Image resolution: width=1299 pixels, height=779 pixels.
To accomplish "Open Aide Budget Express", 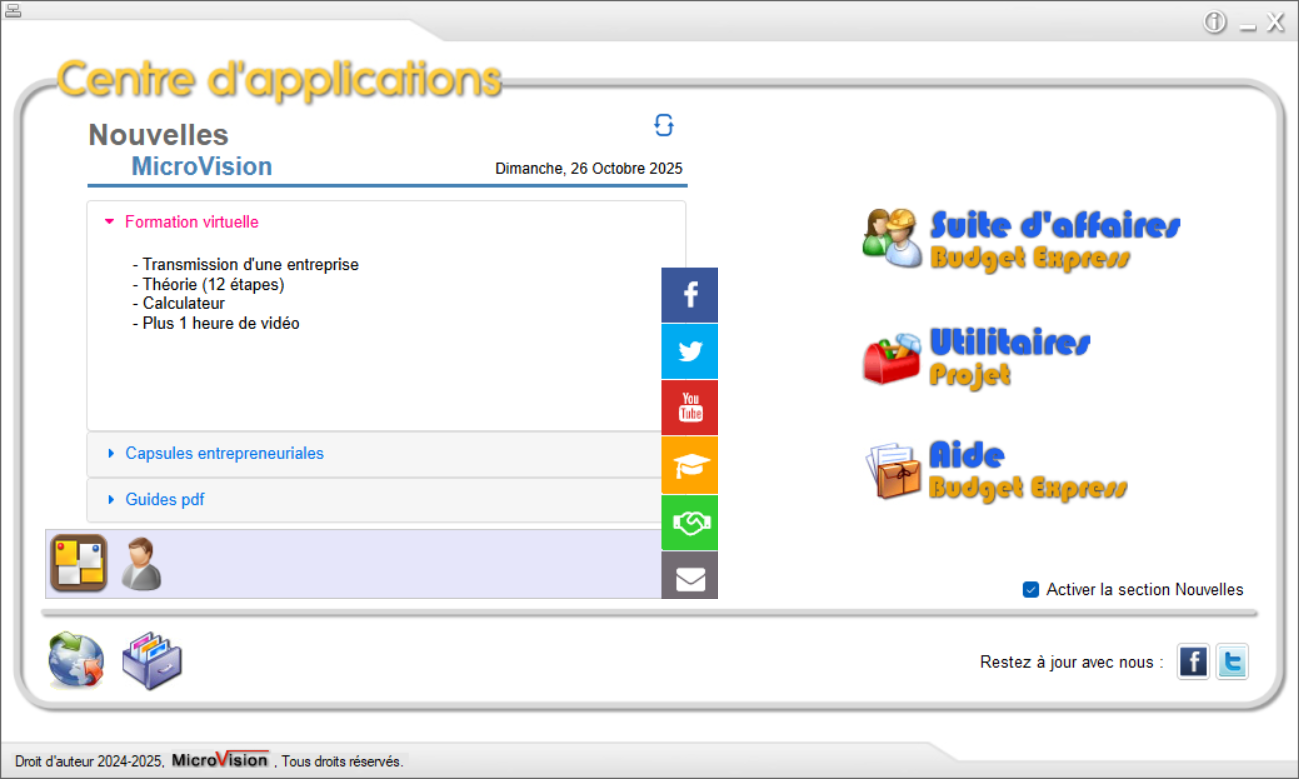I will point(995,471).
